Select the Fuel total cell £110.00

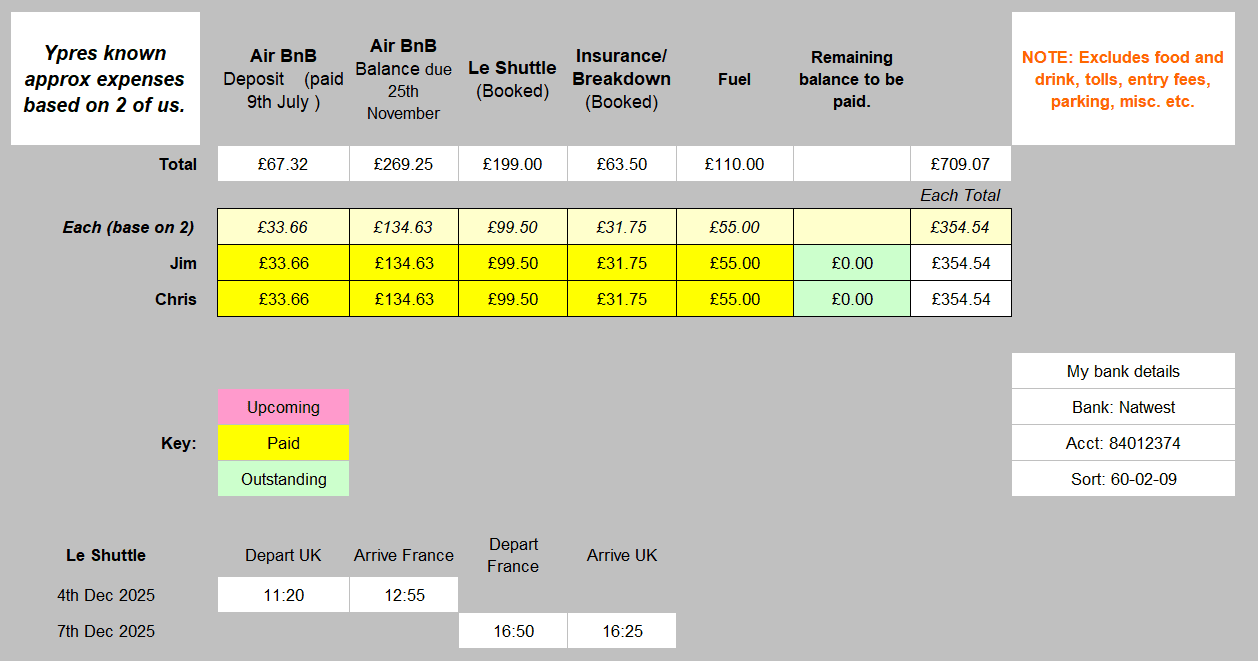pyautogui.click(x=734, y=164)
